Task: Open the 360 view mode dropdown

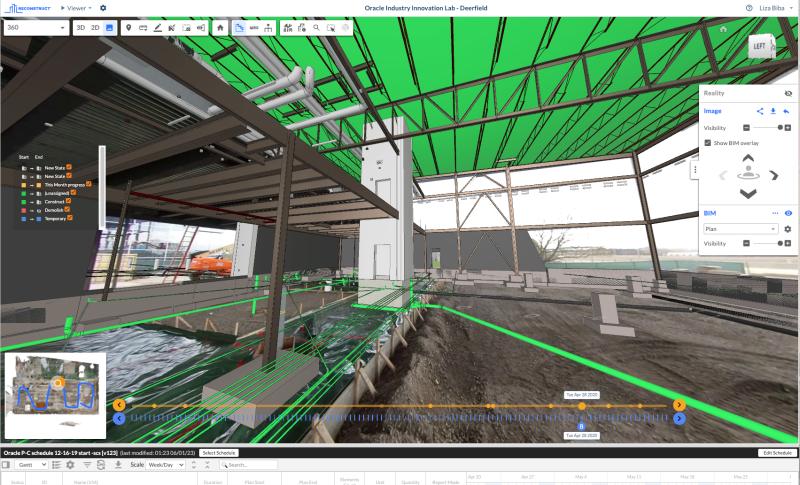Action: [36, 28]
